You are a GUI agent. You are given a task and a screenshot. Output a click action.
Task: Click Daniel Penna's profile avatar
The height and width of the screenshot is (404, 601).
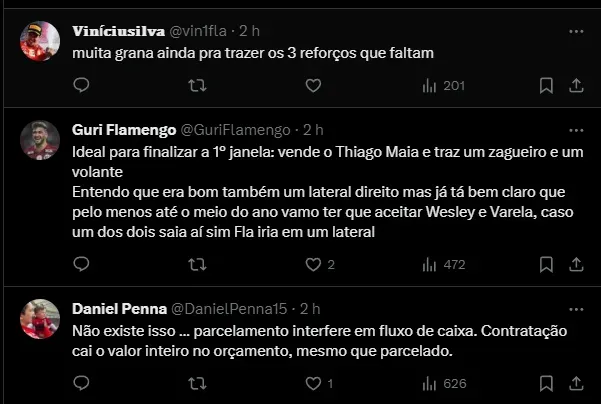click(38, 316)
